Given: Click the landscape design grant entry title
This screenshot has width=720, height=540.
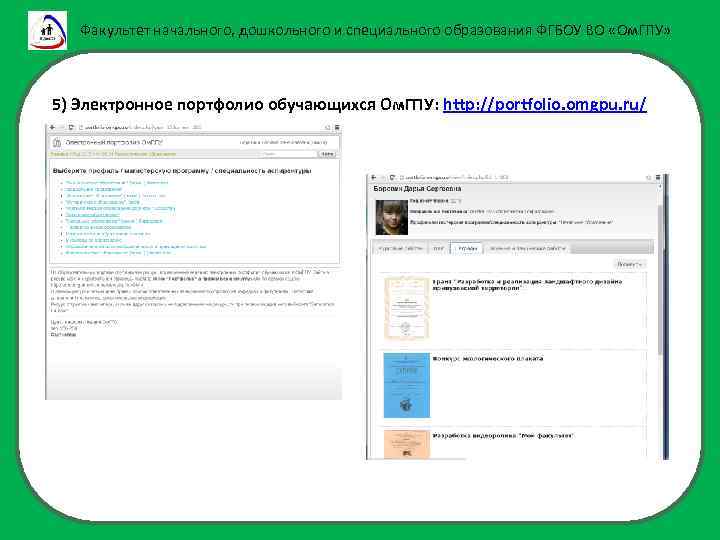Looking at the screenshot, I should 527,285.
